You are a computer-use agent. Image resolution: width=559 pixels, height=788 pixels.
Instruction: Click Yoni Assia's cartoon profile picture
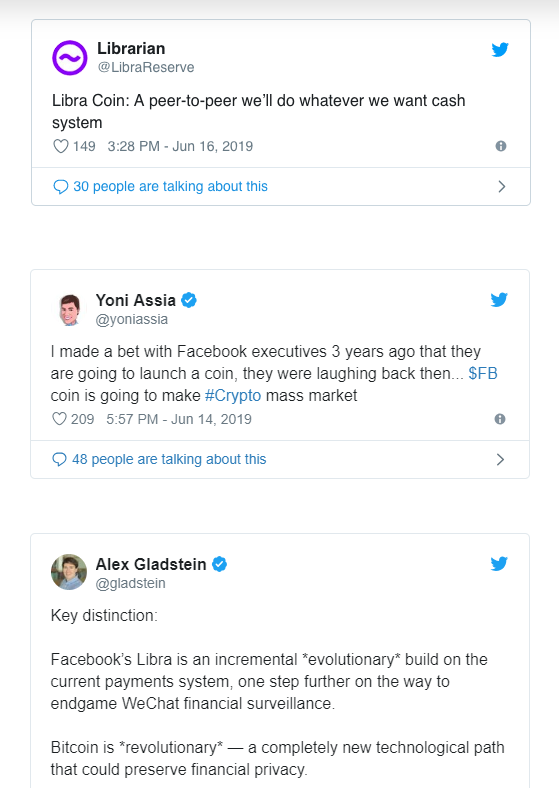(70, 310)
